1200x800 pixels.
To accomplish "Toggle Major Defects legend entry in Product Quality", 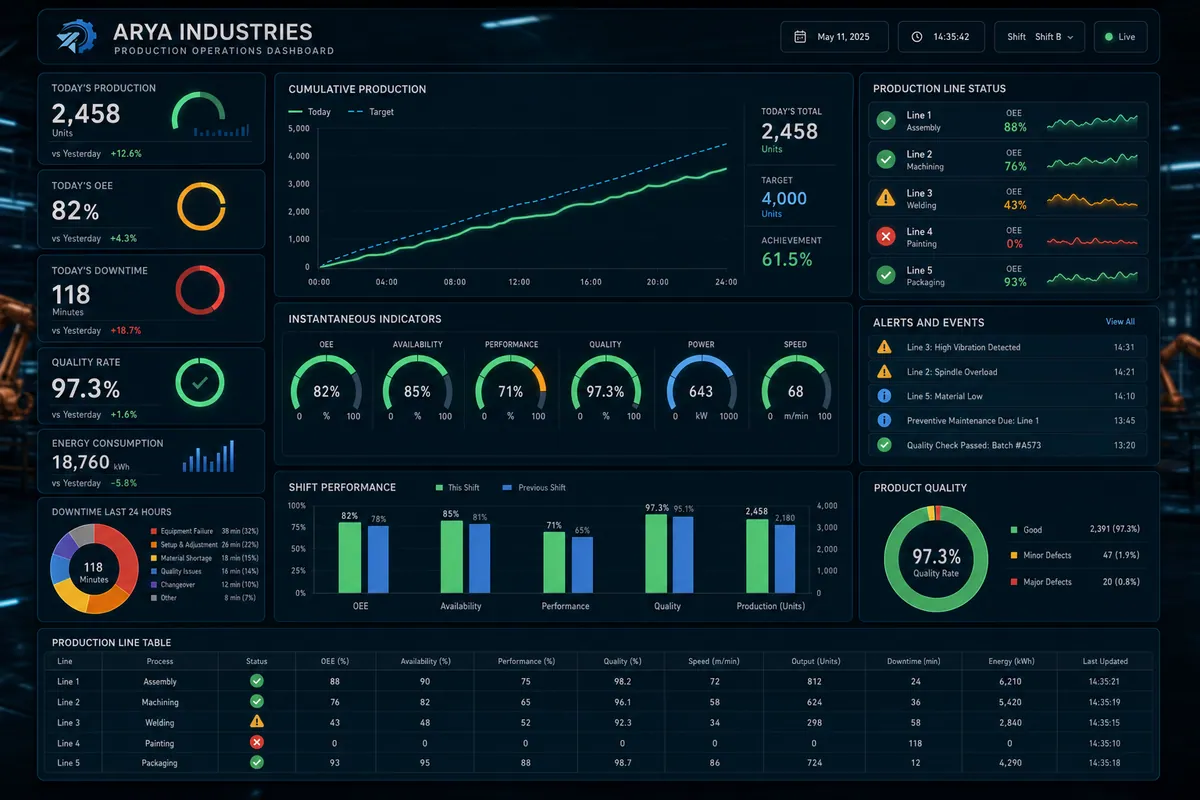I will click(1041, 582).
